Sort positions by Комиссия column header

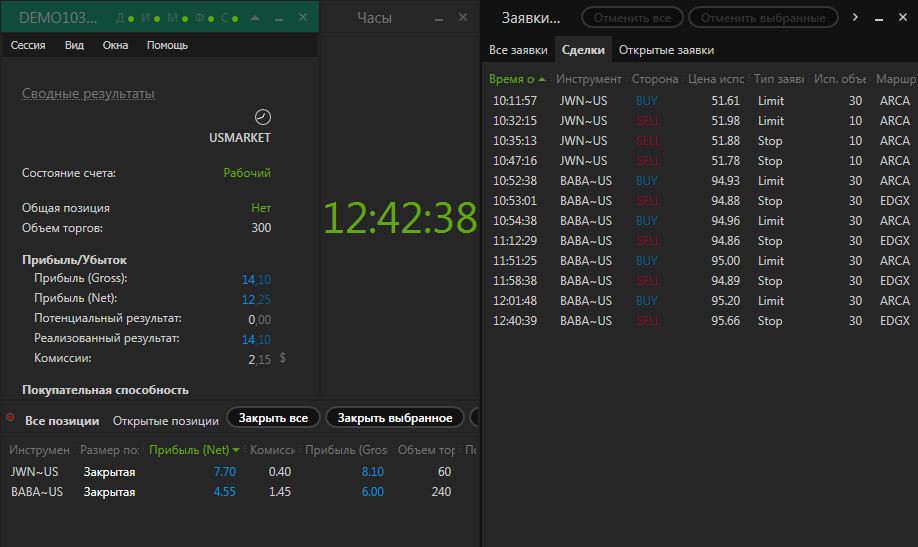coord(272,450)
